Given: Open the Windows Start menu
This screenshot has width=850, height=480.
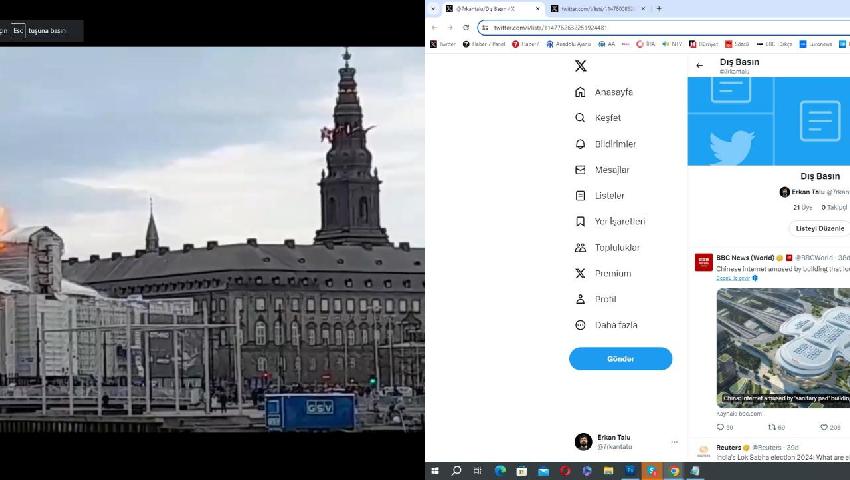Looking at the screenshot, I should pos(435,471).
